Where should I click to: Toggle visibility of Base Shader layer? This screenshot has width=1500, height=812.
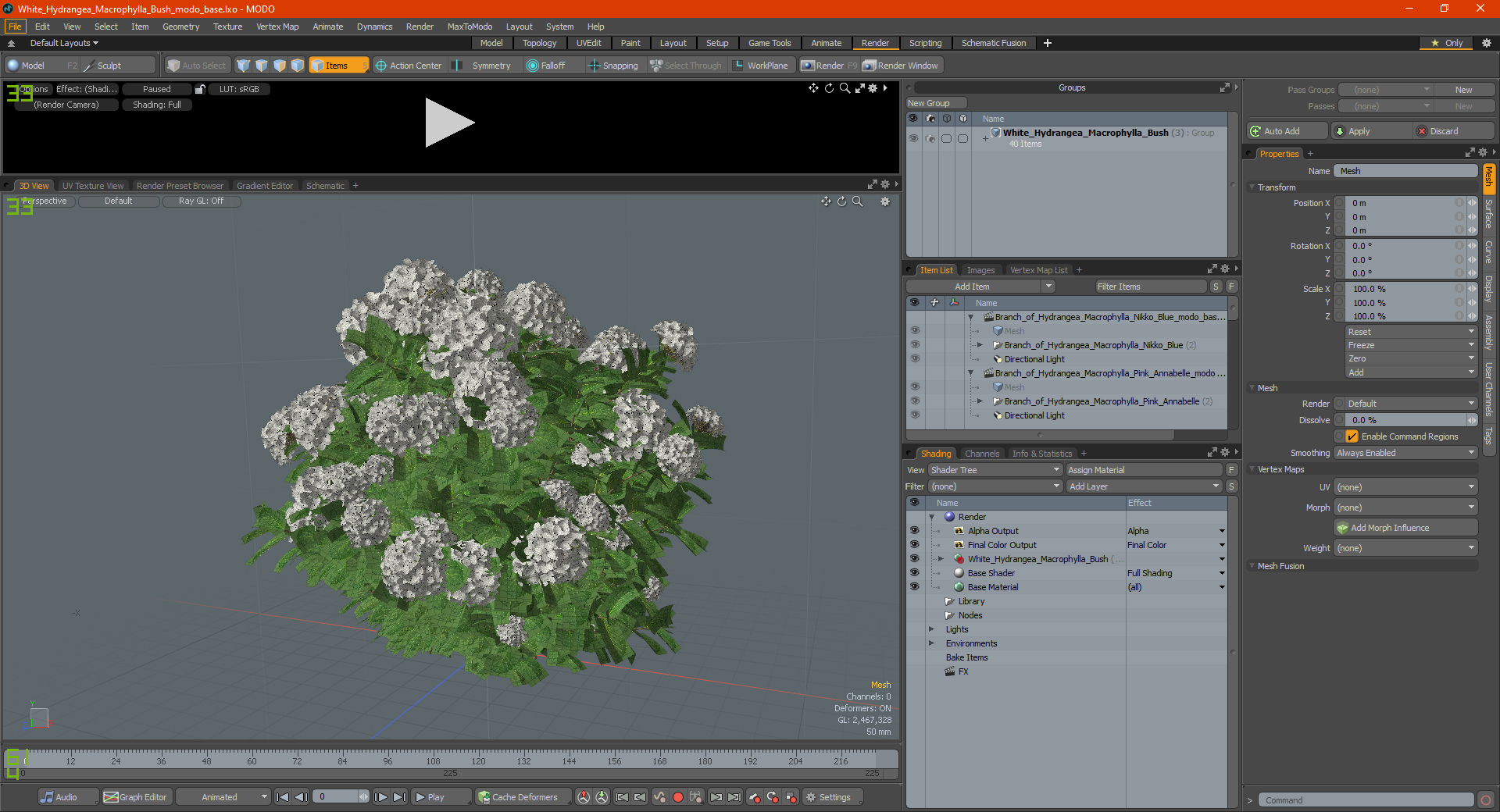click(914, 573)
